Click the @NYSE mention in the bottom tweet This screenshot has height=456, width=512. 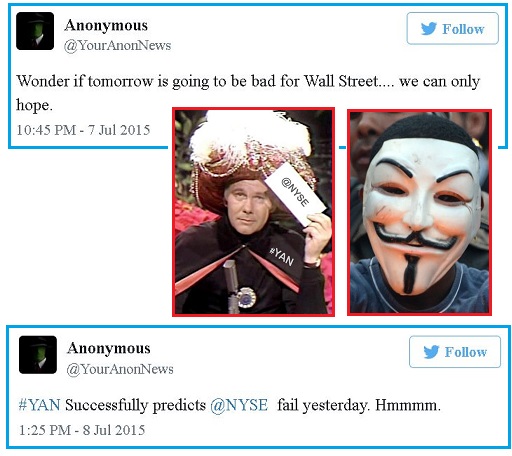[x=239, y=405]
